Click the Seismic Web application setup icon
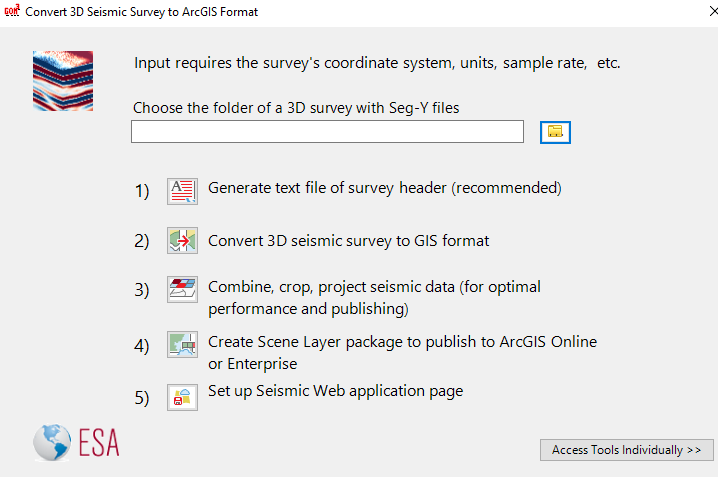Viewport: 718px width, 477px height. click(x=182, y=396)
